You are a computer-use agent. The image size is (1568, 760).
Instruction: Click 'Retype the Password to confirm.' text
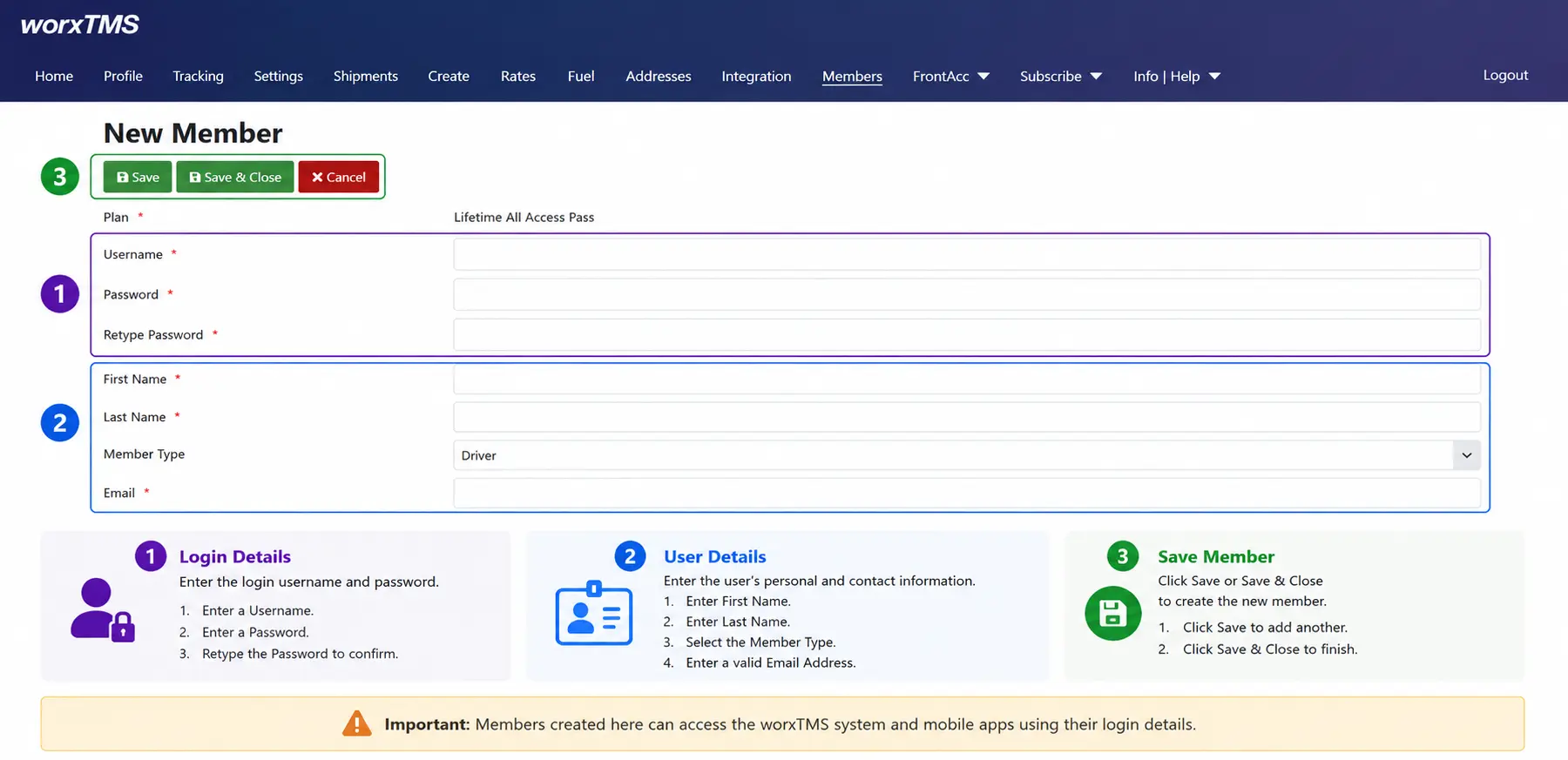pyautogui.click(x=300, y=654)
